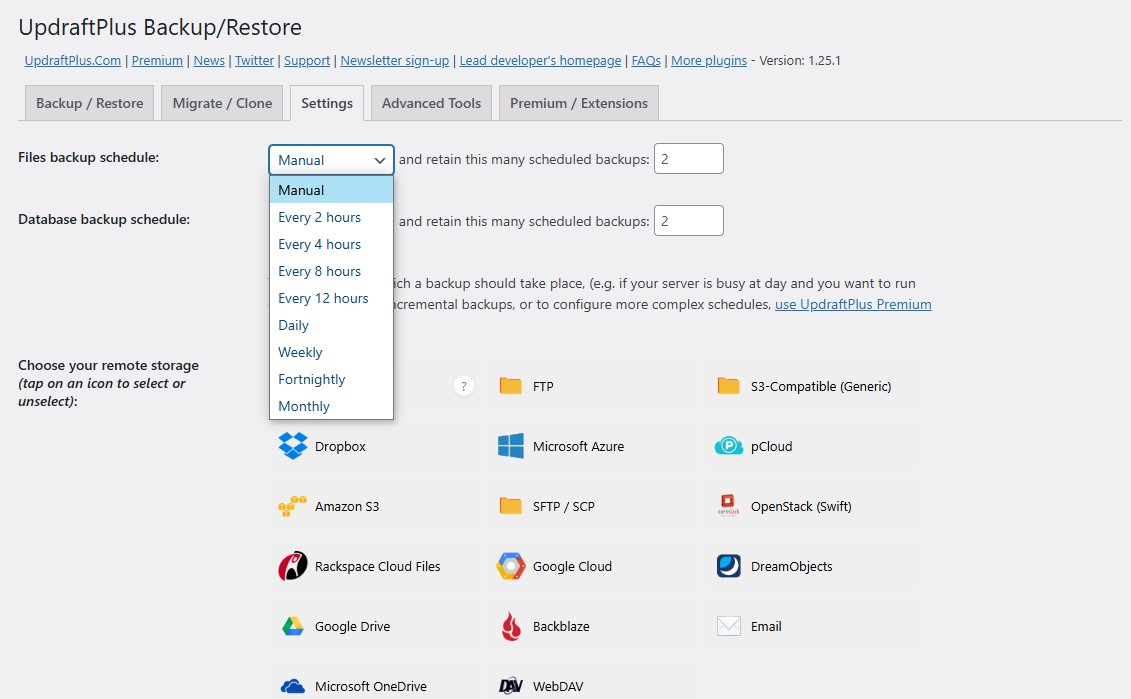
Task: Select the SFTP / SCP folder icon
Action: (511, 506)
